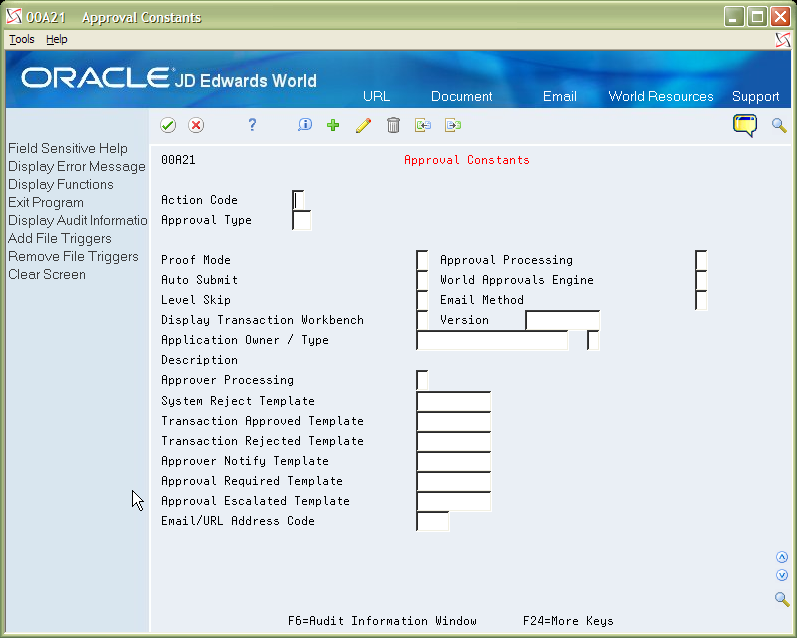Click the Version input field
The width and height of the screenshot is (797, 638).
coord(563,320)
